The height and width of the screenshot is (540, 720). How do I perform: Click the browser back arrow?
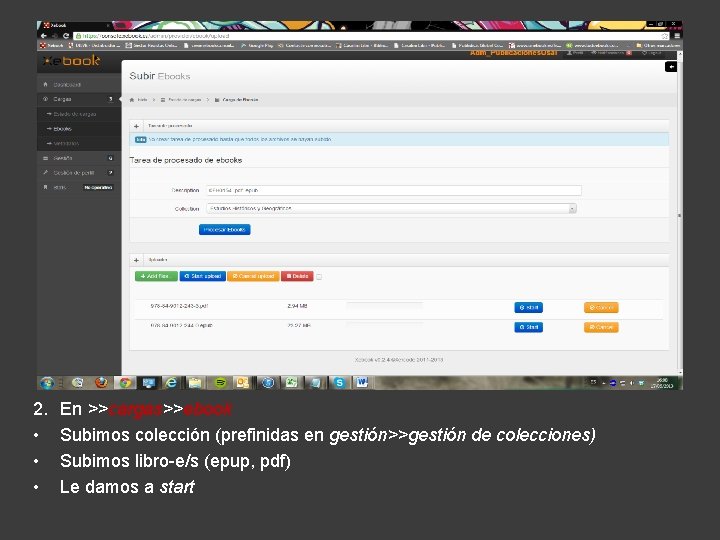click(x=44, y=36)
